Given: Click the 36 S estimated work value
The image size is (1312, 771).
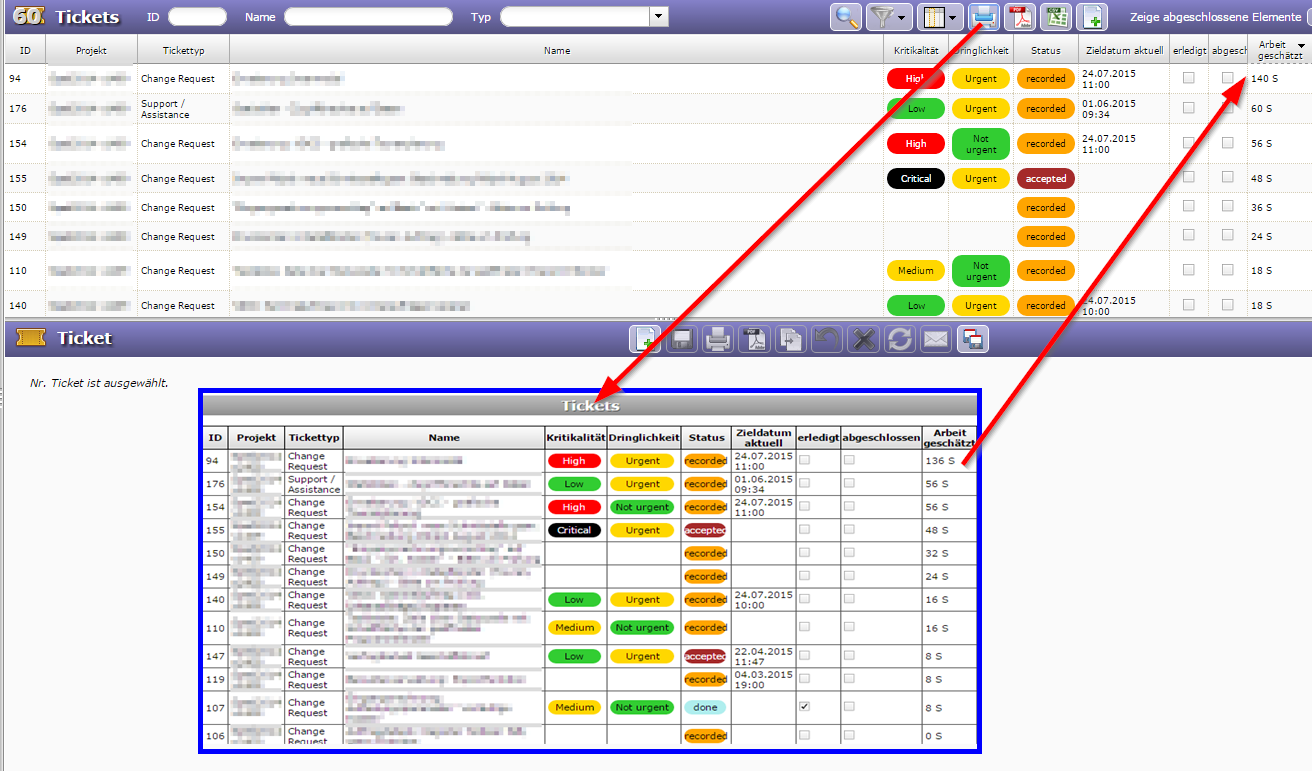Looking at the screenshot, I should 1262,207.
